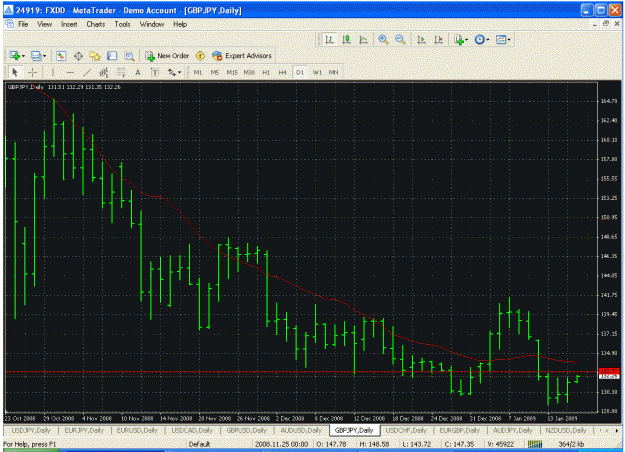Select the Equidistant Channel tool

104,72
